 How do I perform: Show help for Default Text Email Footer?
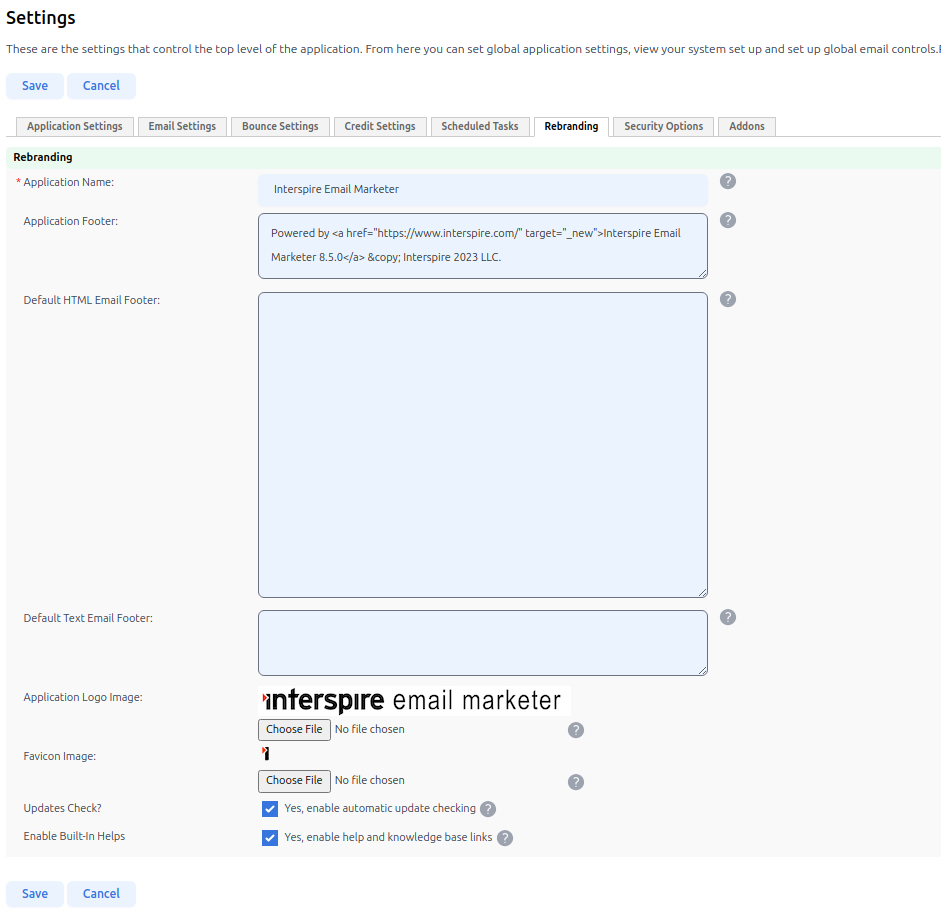tap(727, 618)
